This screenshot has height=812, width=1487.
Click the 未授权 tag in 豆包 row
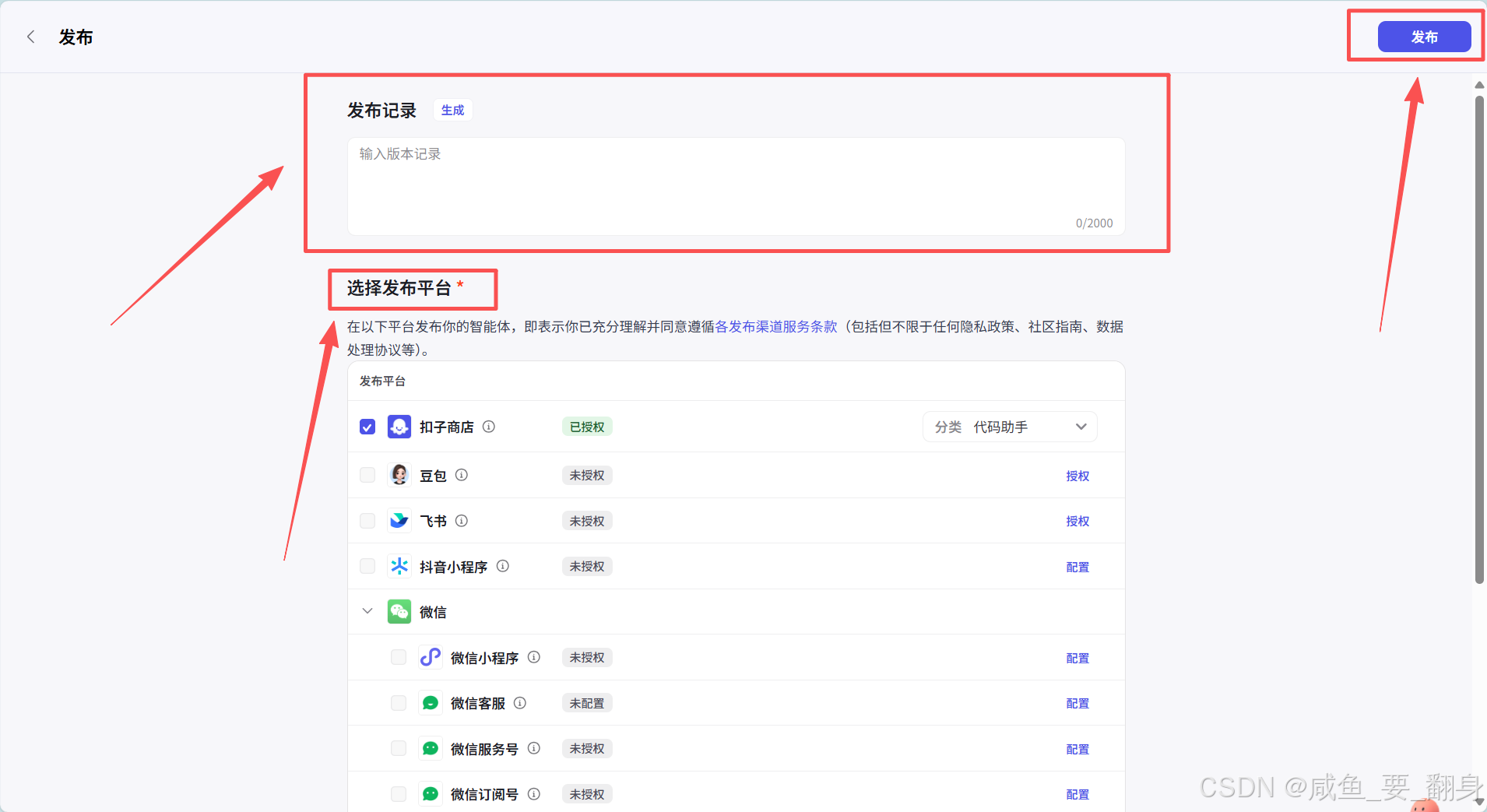coord(587,475)
